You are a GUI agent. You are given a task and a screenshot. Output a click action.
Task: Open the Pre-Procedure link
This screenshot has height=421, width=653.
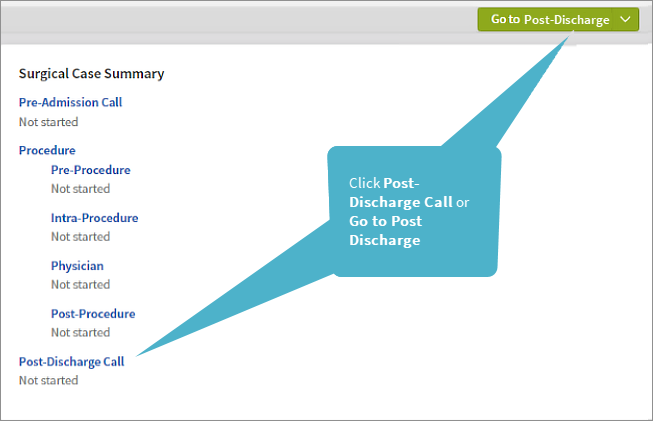[x=90, y=170]
